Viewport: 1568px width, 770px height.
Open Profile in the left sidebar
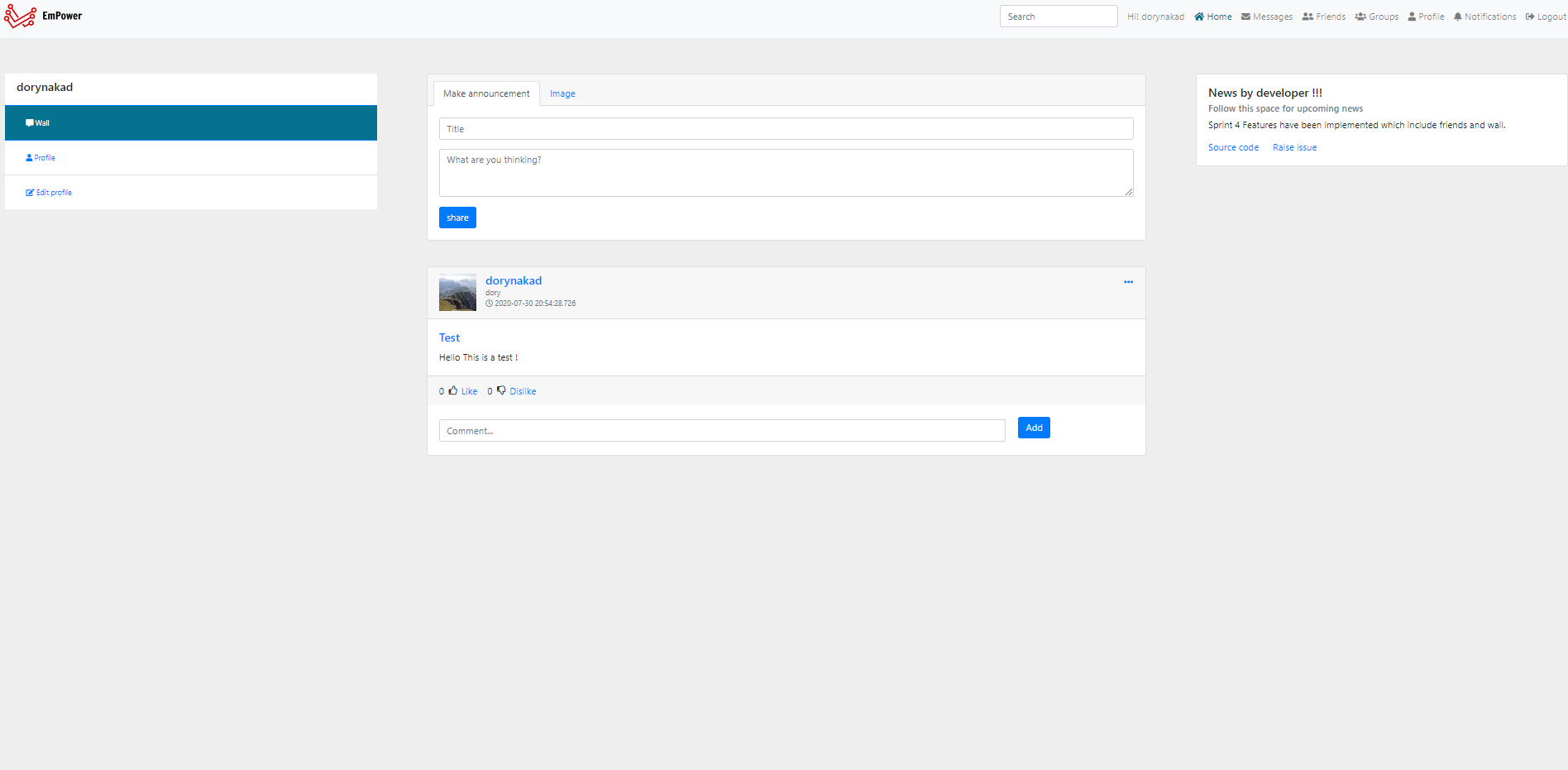[191, 157]
